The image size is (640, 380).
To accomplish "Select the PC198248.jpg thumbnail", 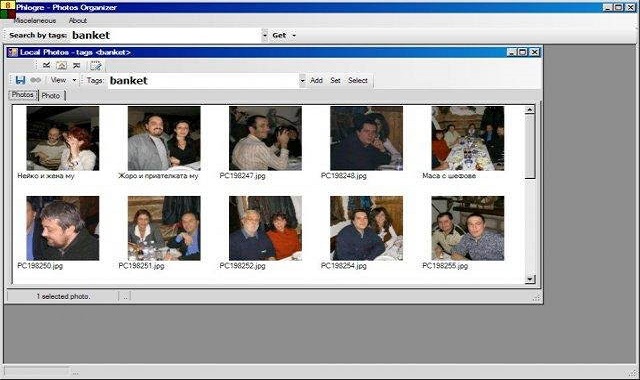I will pos(367,138).
